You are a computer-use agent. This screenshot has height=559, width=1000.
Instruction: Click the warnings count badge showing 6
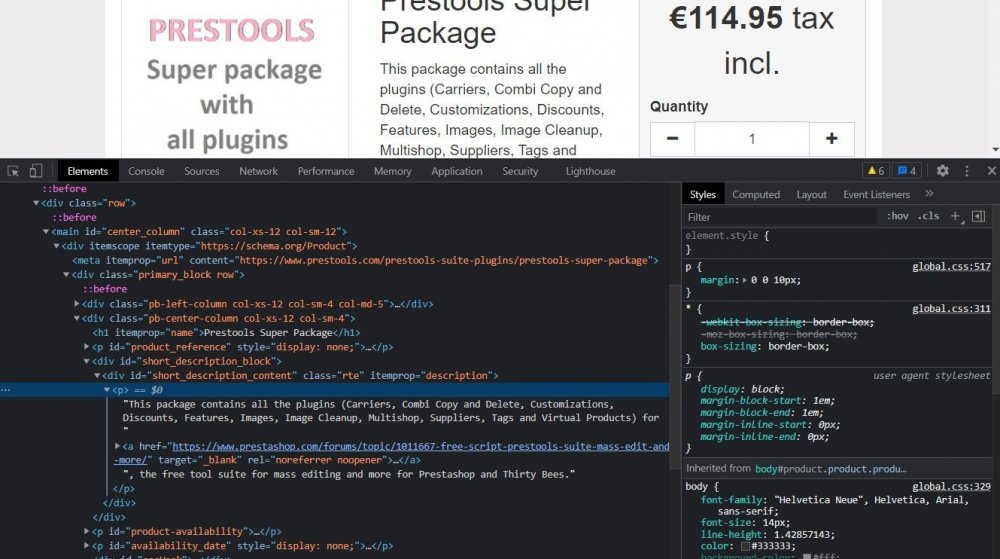(876, 171)
